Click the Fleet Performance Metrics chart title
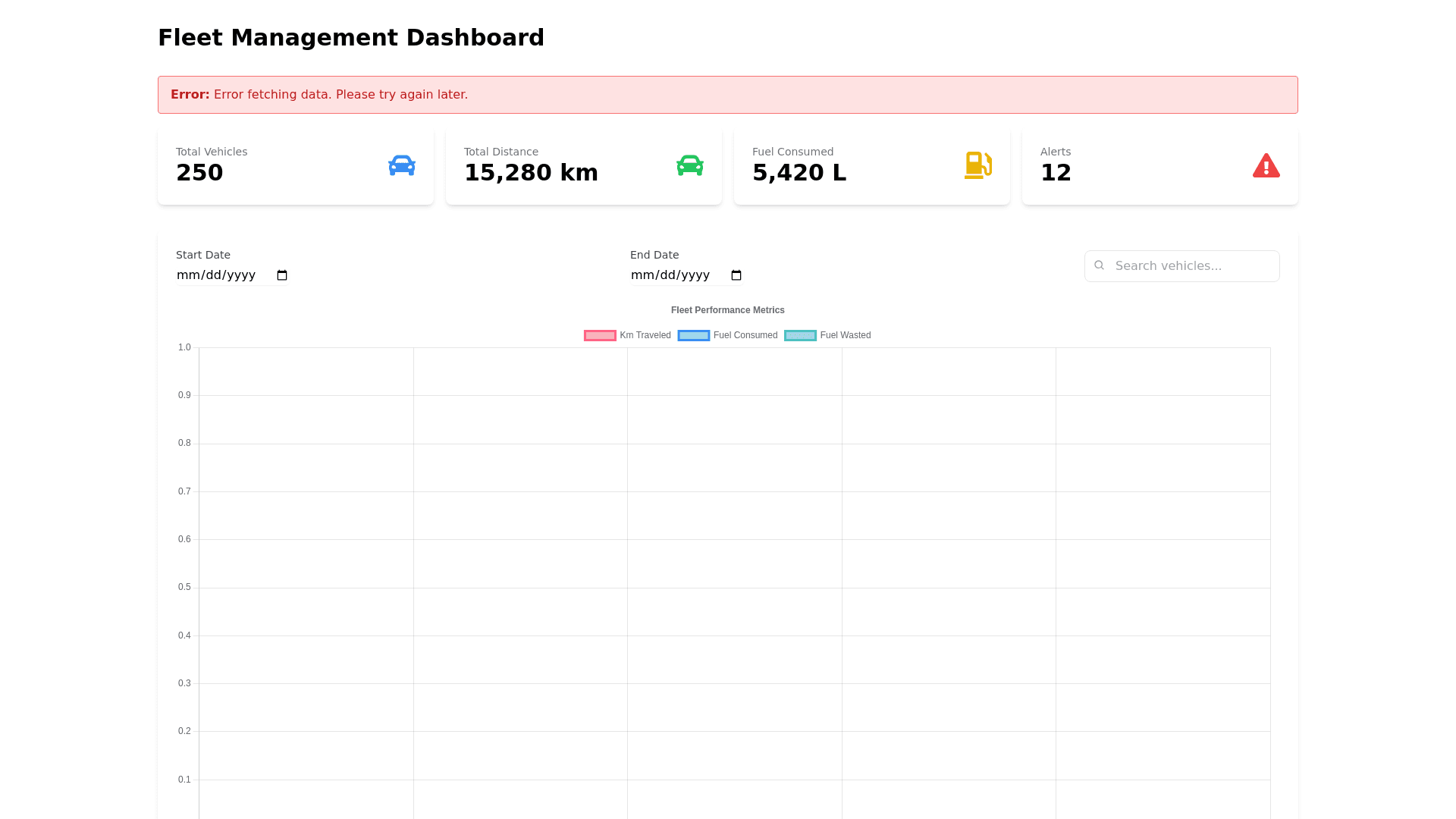 pyautogui.click(x=727, y=310)
